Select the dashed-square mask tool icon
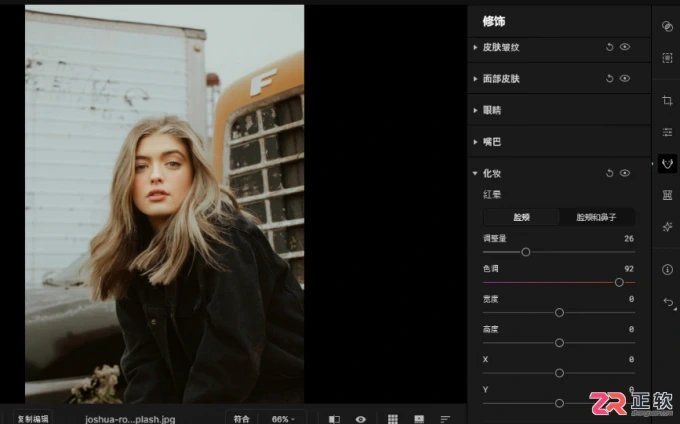Screen dimensions: 680x424 click(x=667, y=58)
